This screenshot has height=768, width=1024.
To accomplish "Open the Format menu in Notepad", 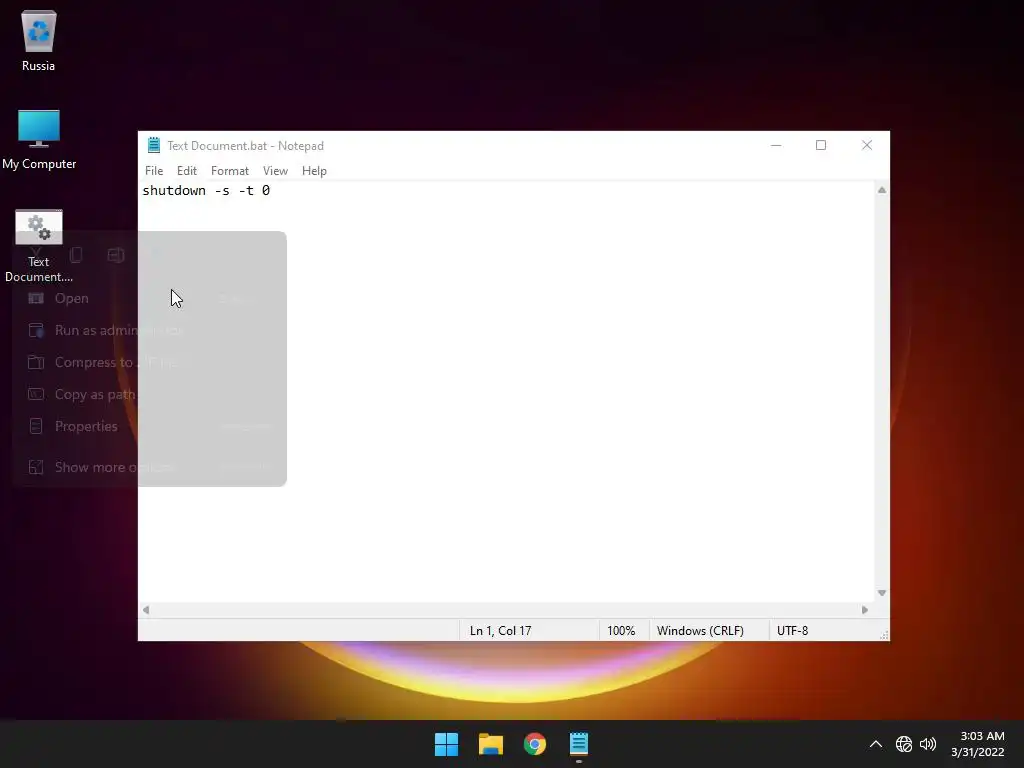I will tap(230, 170).
